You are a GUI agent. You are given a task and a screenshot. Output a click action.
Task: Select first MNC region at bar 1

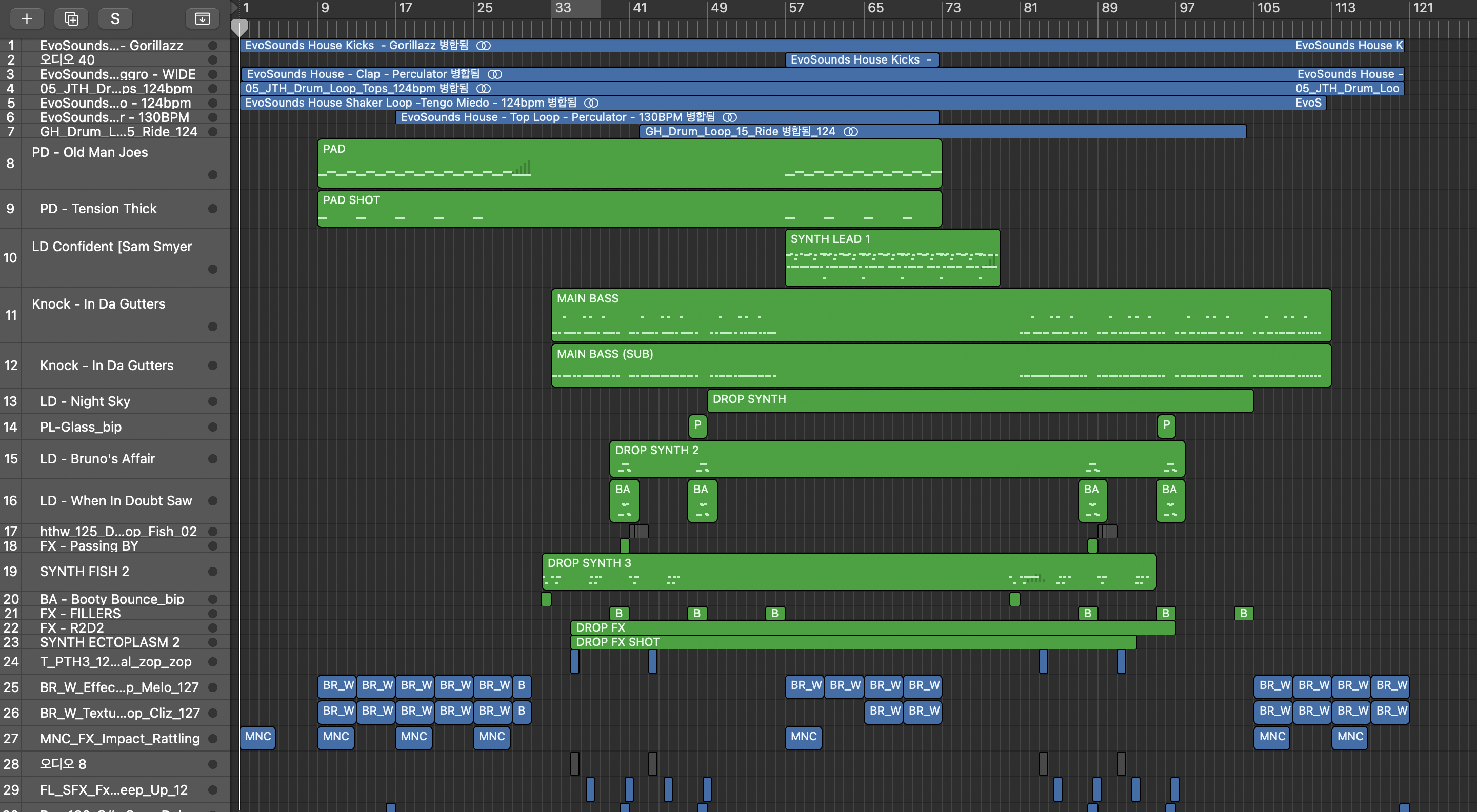(x=258, y=738)
